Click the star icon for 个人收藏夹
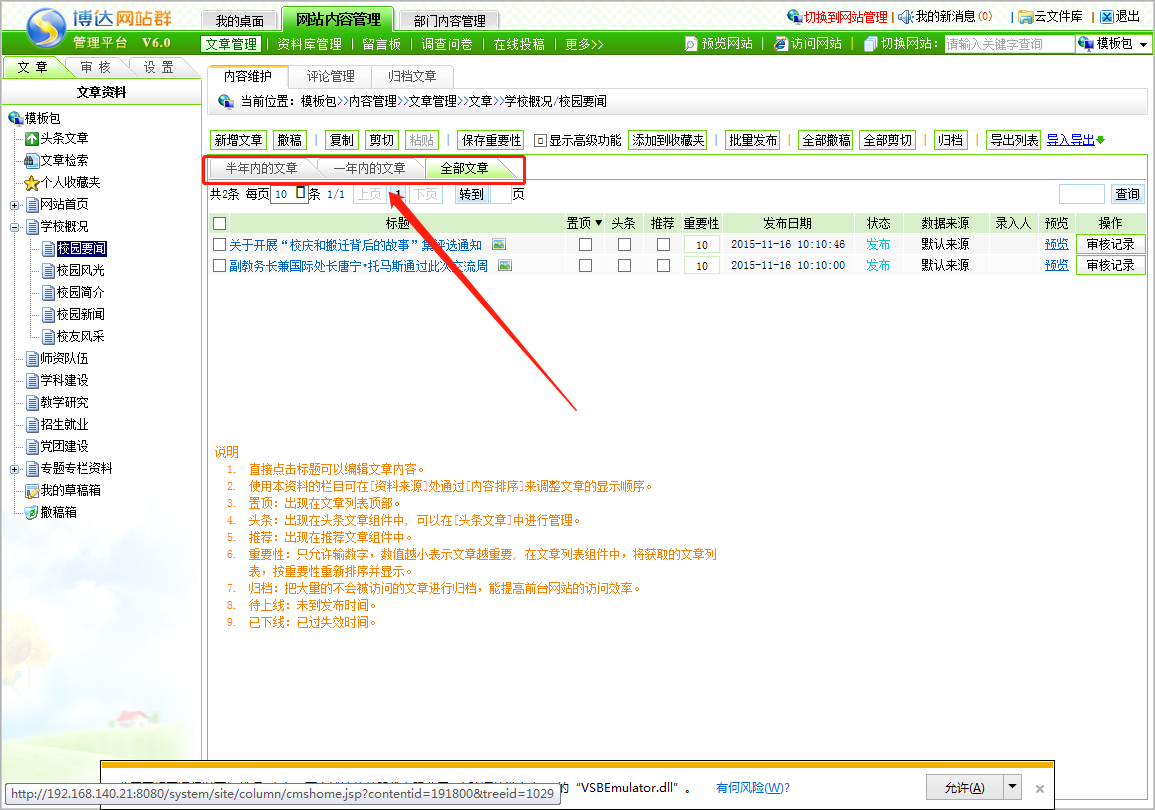Viewport: 1155px width, 810px height. pyautogui.click(x=31, y=183)
